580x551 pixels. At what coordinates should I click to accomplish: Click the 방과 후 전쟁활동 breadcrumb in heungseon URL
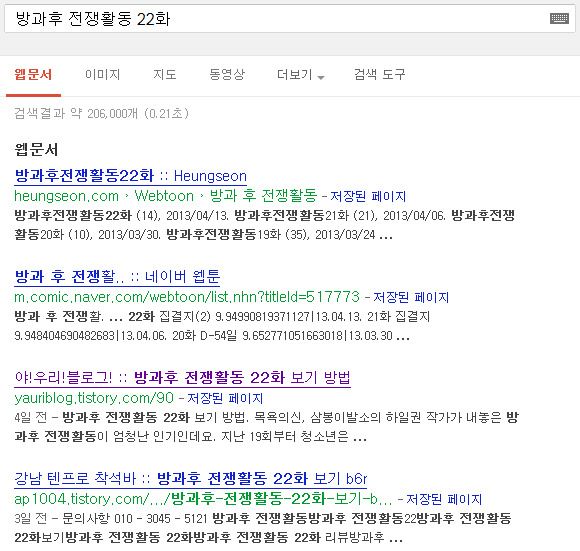coord(263,195)
